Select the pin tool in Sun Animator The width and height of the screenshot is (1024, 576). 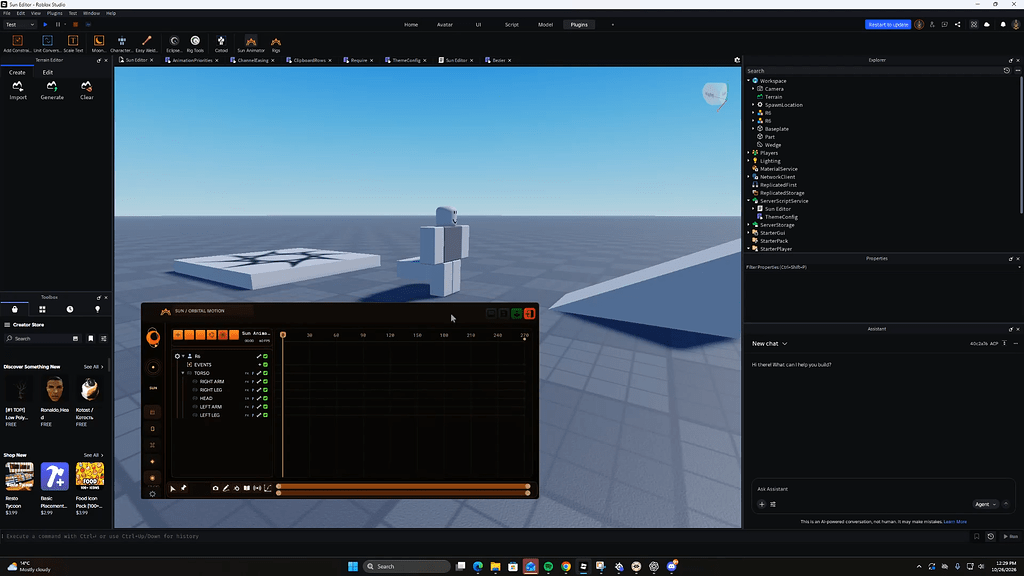[x=184, y=488]
